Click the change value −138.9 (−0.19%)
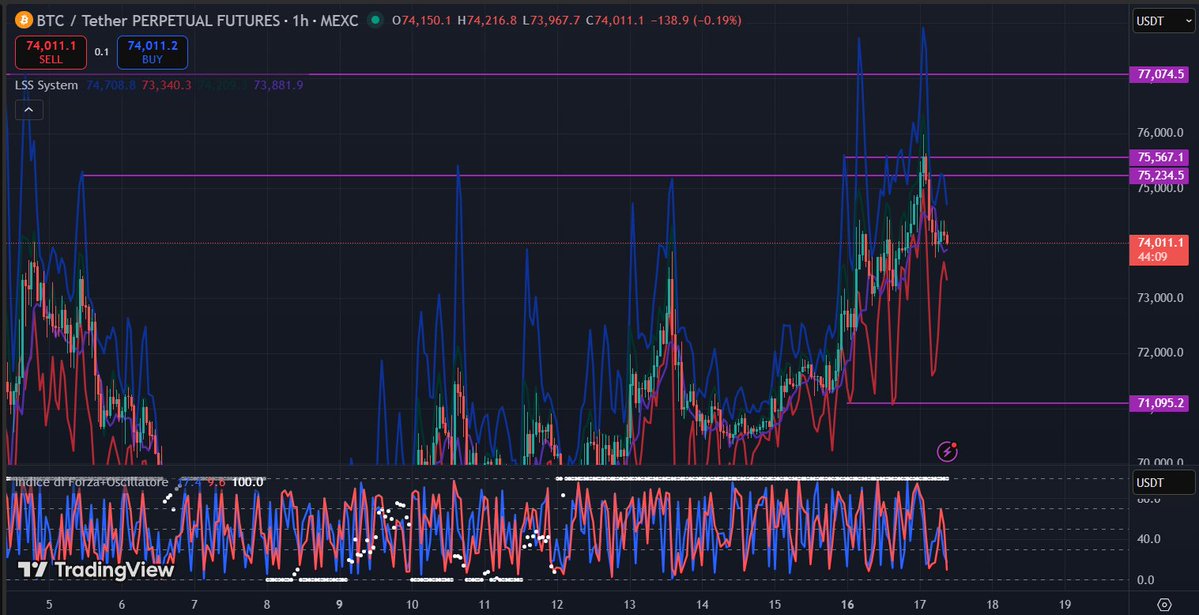This screenshot has height=615, width=1199. tap(696, 21)
